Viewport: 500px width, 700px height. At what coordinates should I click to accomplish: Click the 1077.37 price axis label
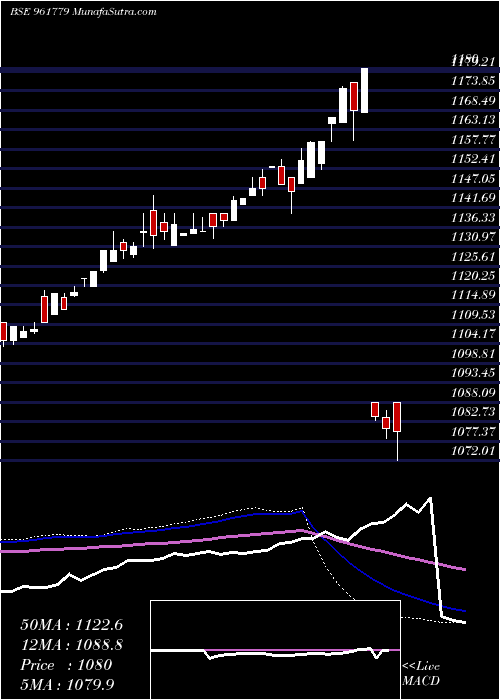pyautogui.click(x=473, y=432)
